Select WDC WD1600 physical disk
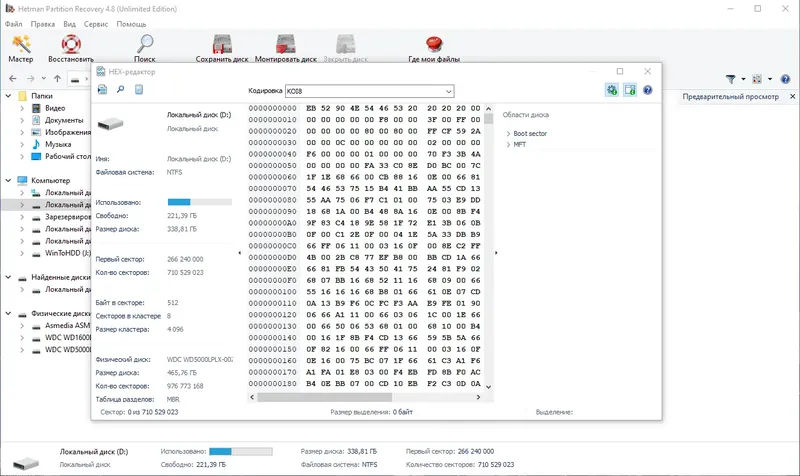 [x=68, y=338]
